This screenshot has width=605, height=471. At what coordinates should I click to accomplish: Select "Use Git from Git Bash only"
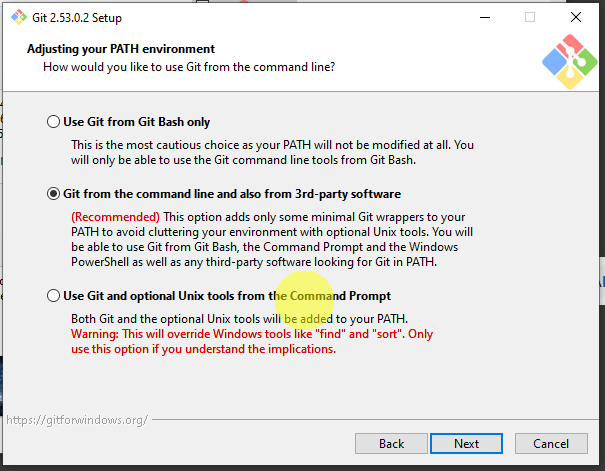(54, 122)
